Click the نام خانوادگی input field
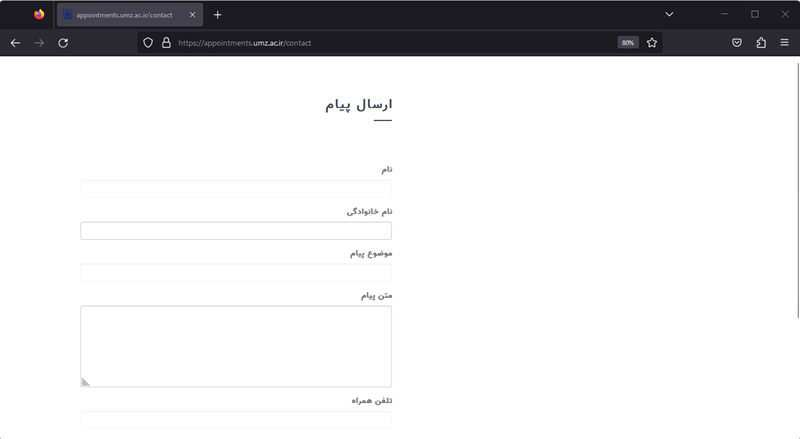The image size is (800, 439). (236, 231)
